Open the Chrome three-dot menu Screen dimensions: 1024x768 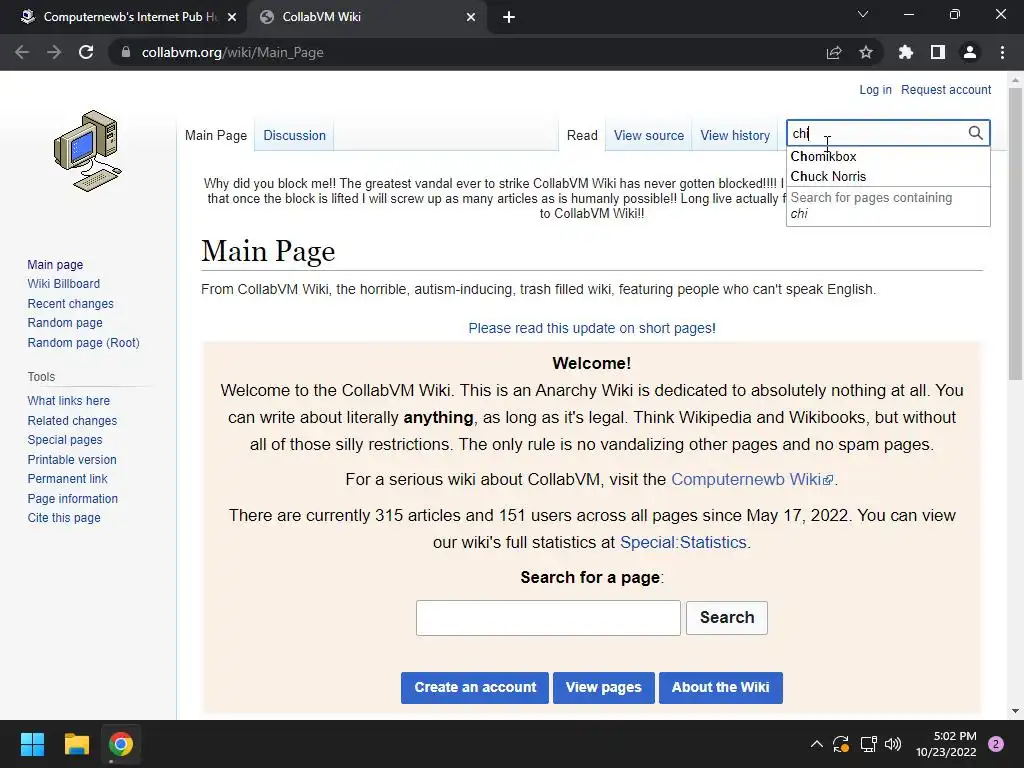(x=1002, y=52)
